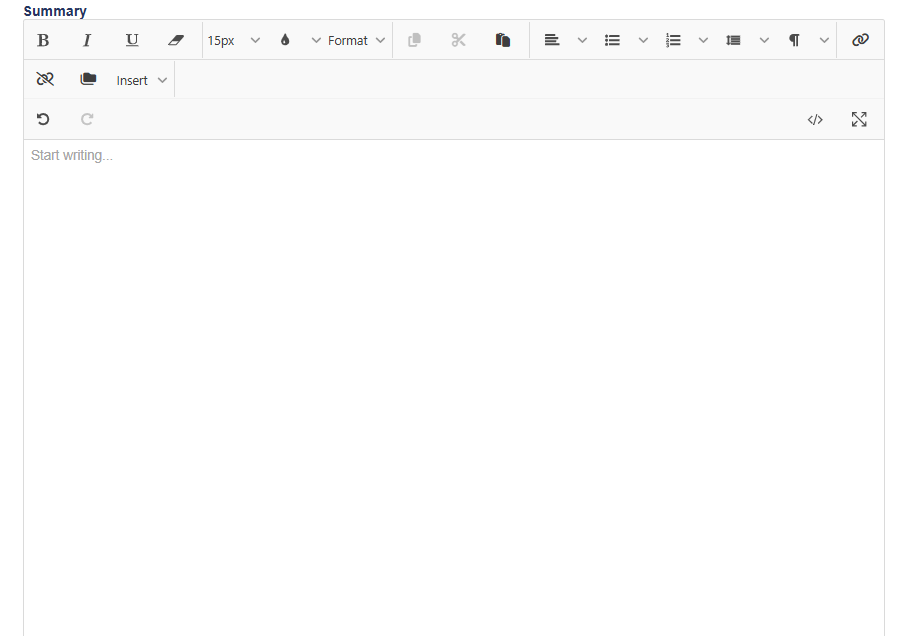Click the eraser clear formatting icon
The image size is (910, 636).
(x=176, y=40)
